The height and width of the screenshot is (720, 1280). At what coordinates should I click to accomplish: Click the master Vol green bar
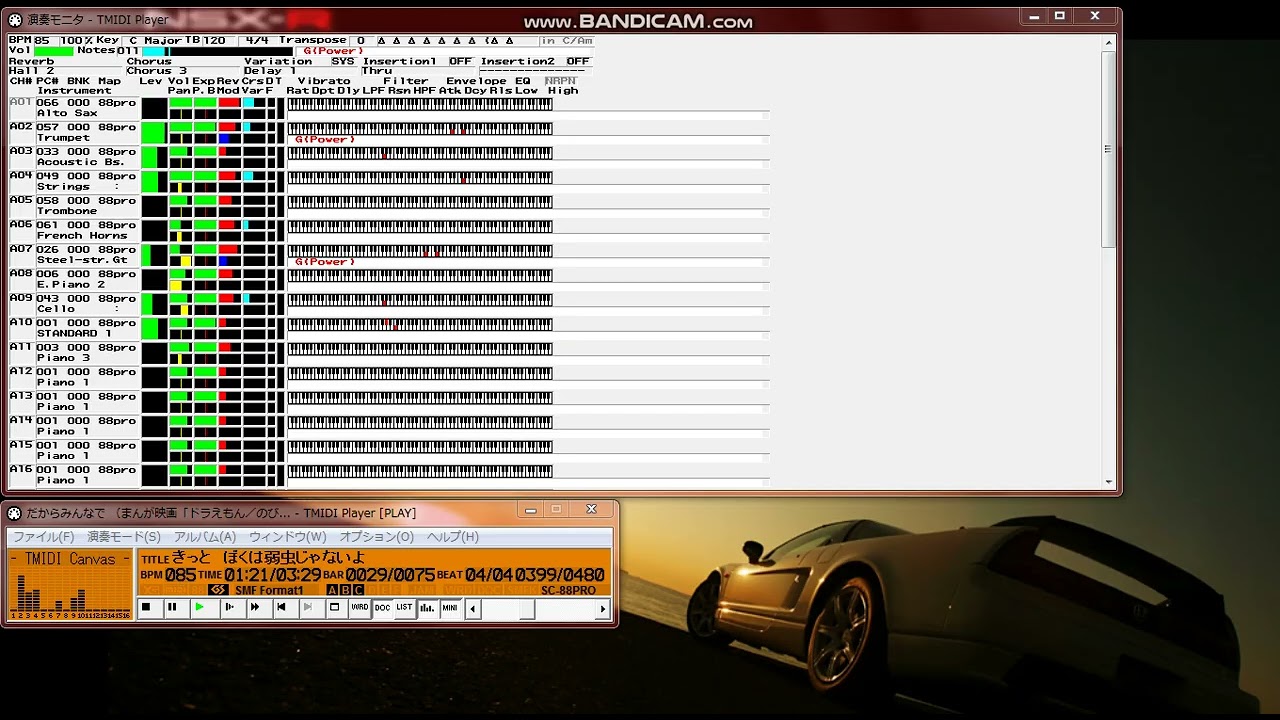click(53, 51)
